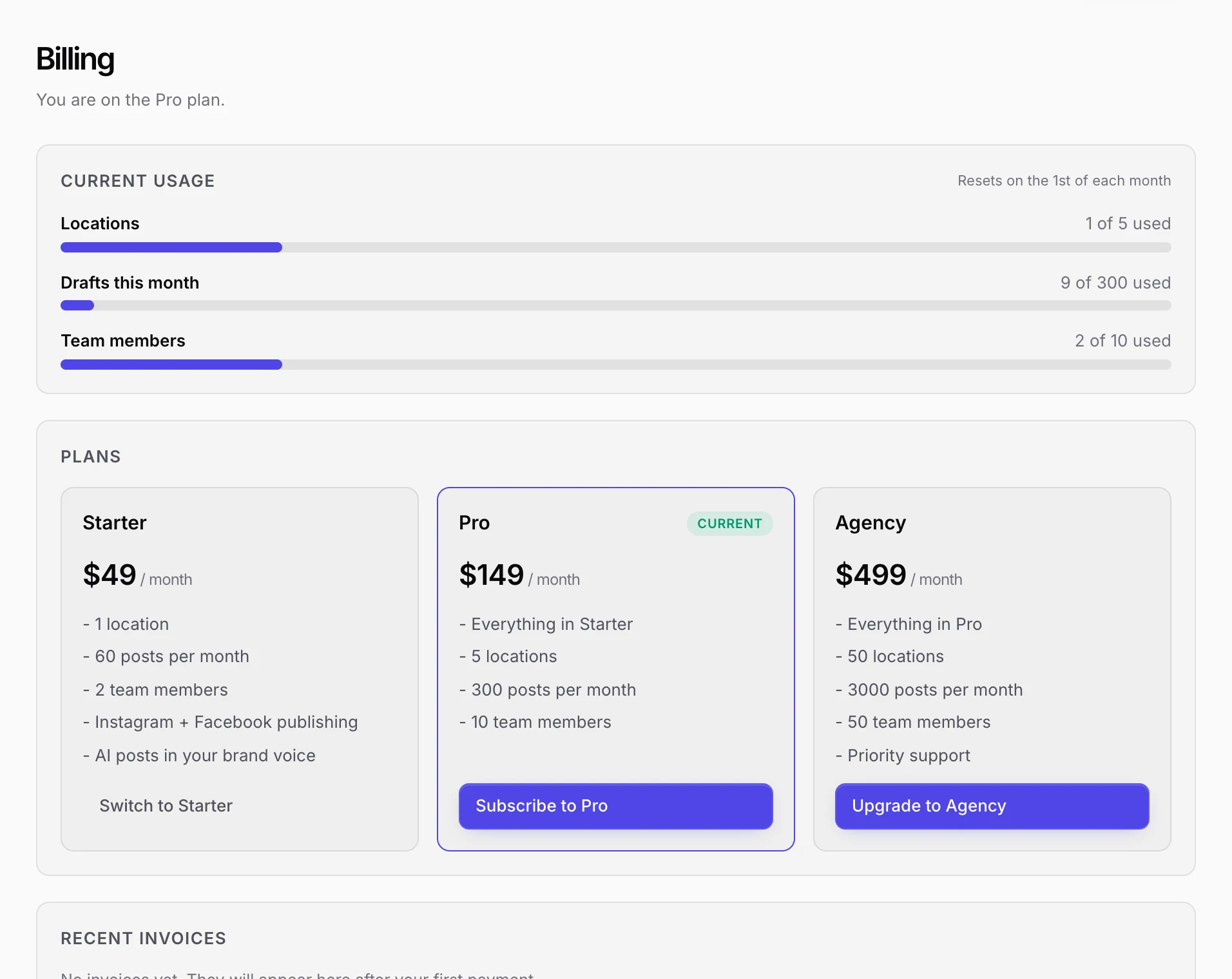Viewport: 1232px width, 979px height.
Task: Click "10 team members" feature
Action: (x=535, y=722)
